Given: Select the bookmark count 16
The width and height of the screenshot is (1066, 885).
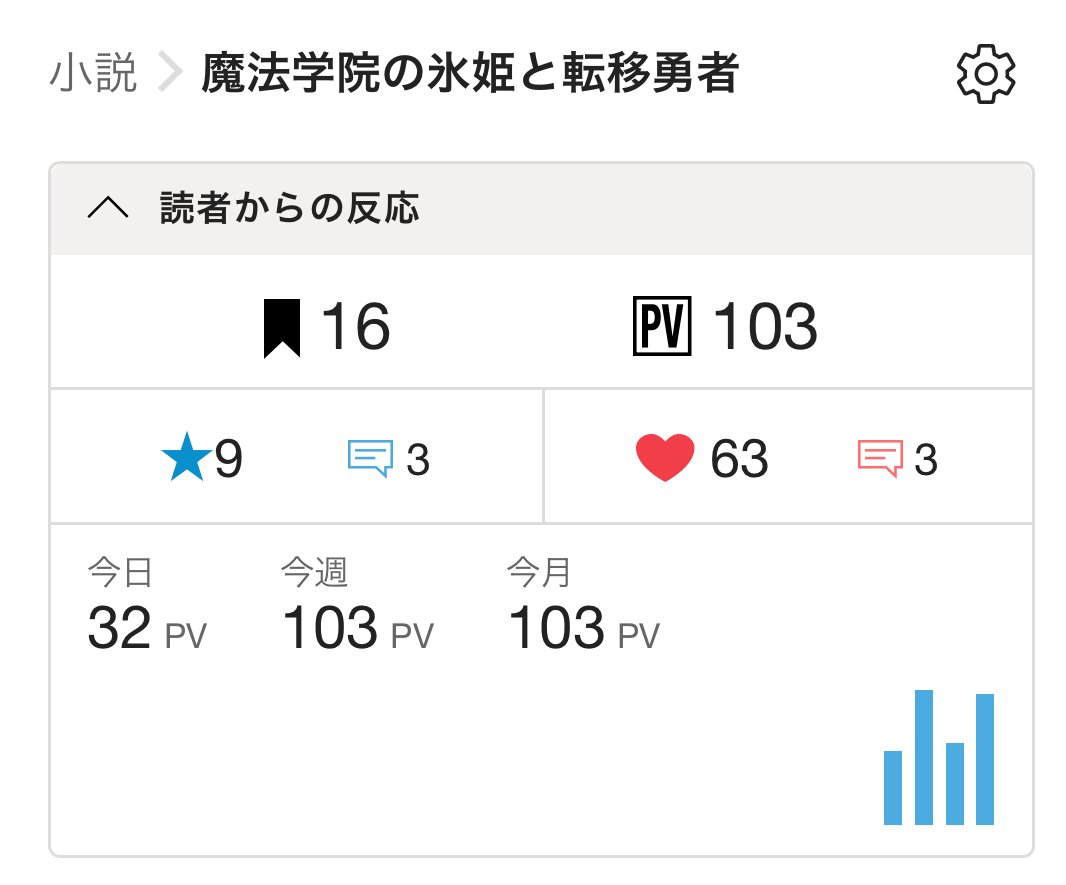Looking at the screenshot, I should 355,327.
